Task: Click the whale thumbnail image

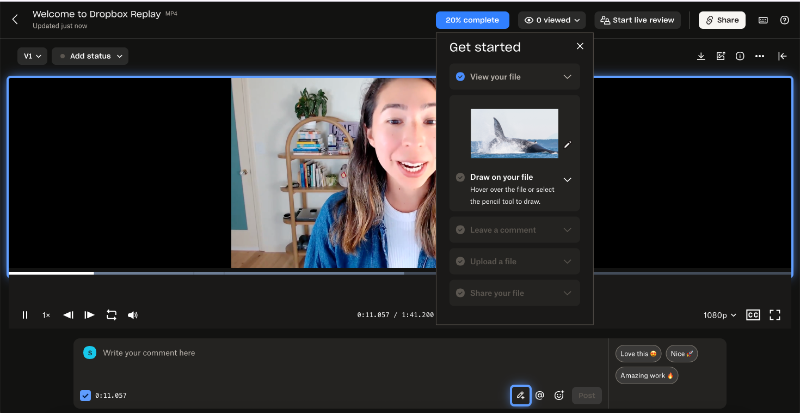Action: (514, 133)
